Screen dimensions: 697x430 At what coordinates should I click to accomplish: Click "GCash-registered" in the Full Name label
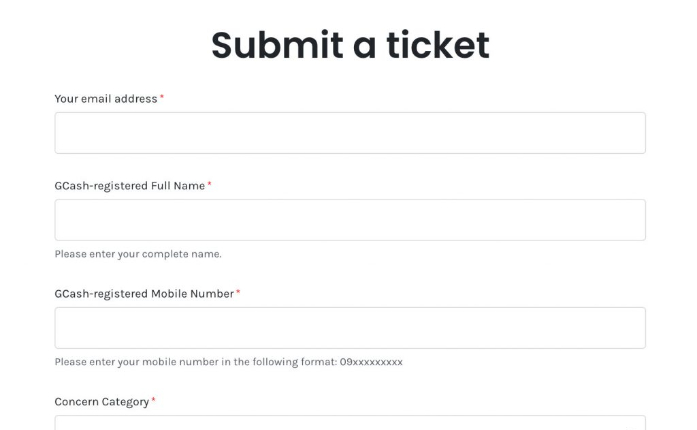point(101,186)
